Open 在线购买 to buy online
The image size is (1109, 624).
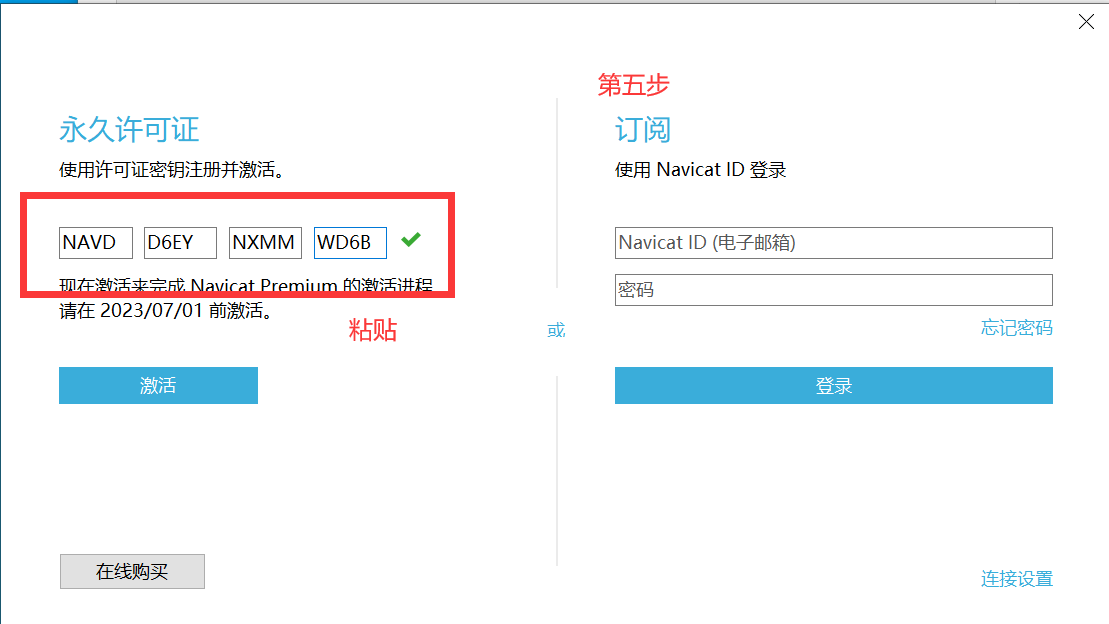point(132,572)
